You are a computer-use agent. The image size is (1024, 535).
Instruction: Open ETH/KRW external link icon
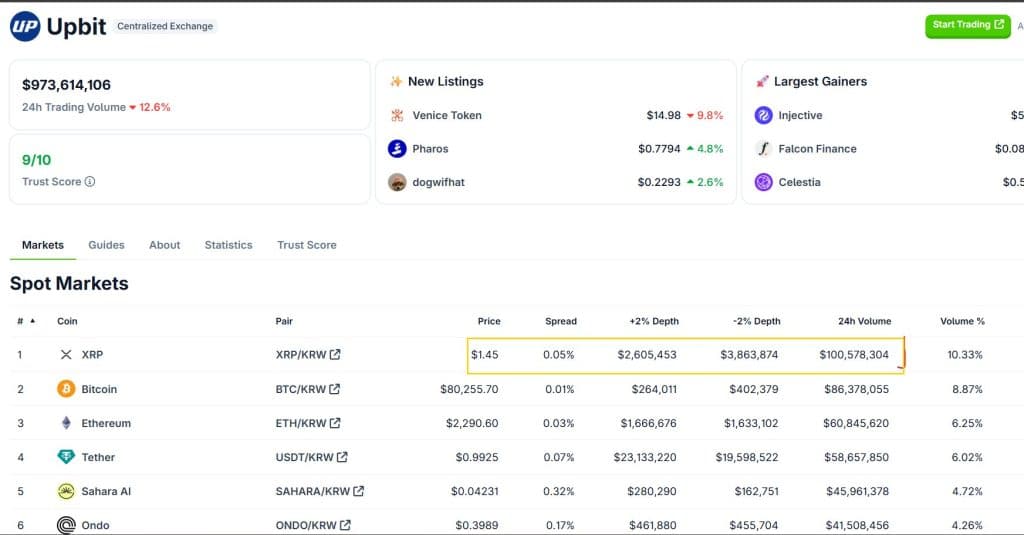point(335,423)
